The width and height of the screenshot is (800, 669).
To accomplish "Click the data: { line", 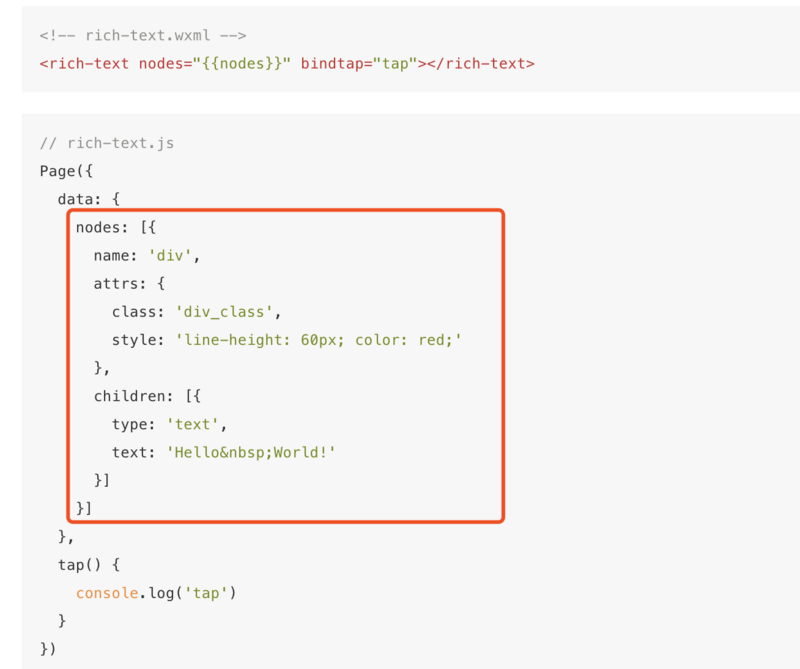I will tap(88, 199).
